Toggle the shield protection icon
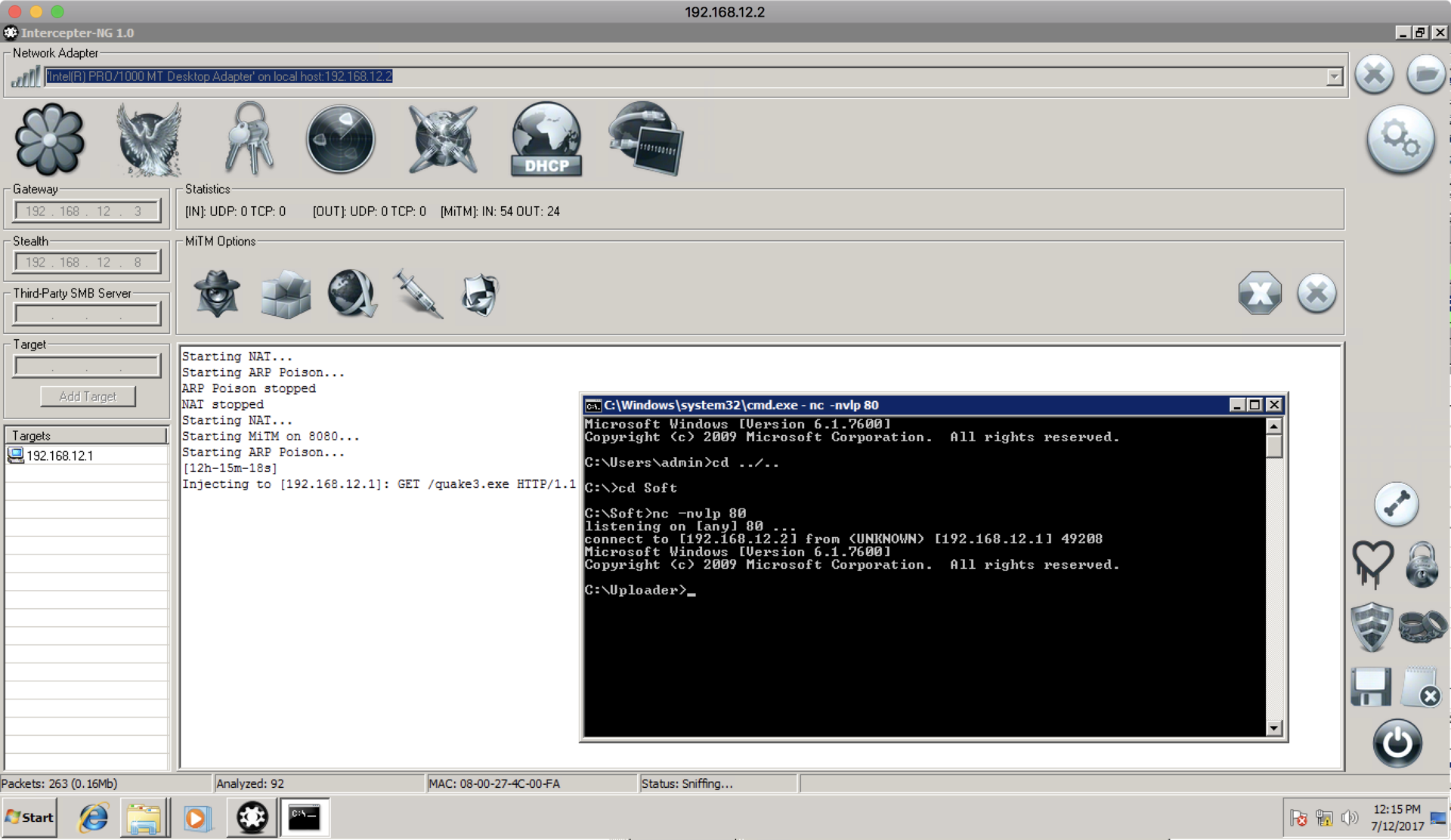 click(1372, 627)
